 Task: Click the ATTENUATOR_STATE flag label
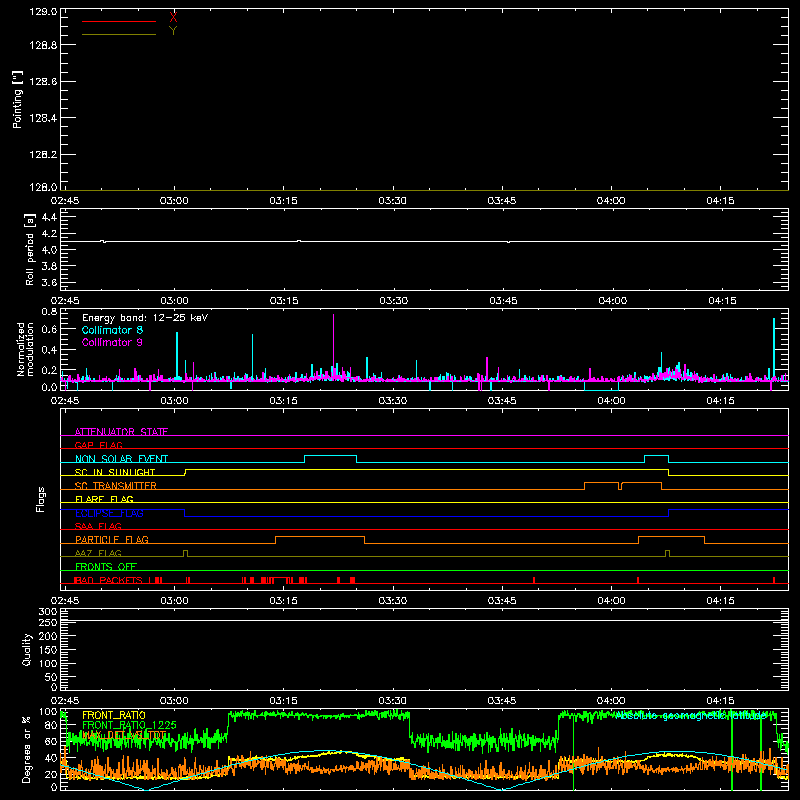(121, 432)
